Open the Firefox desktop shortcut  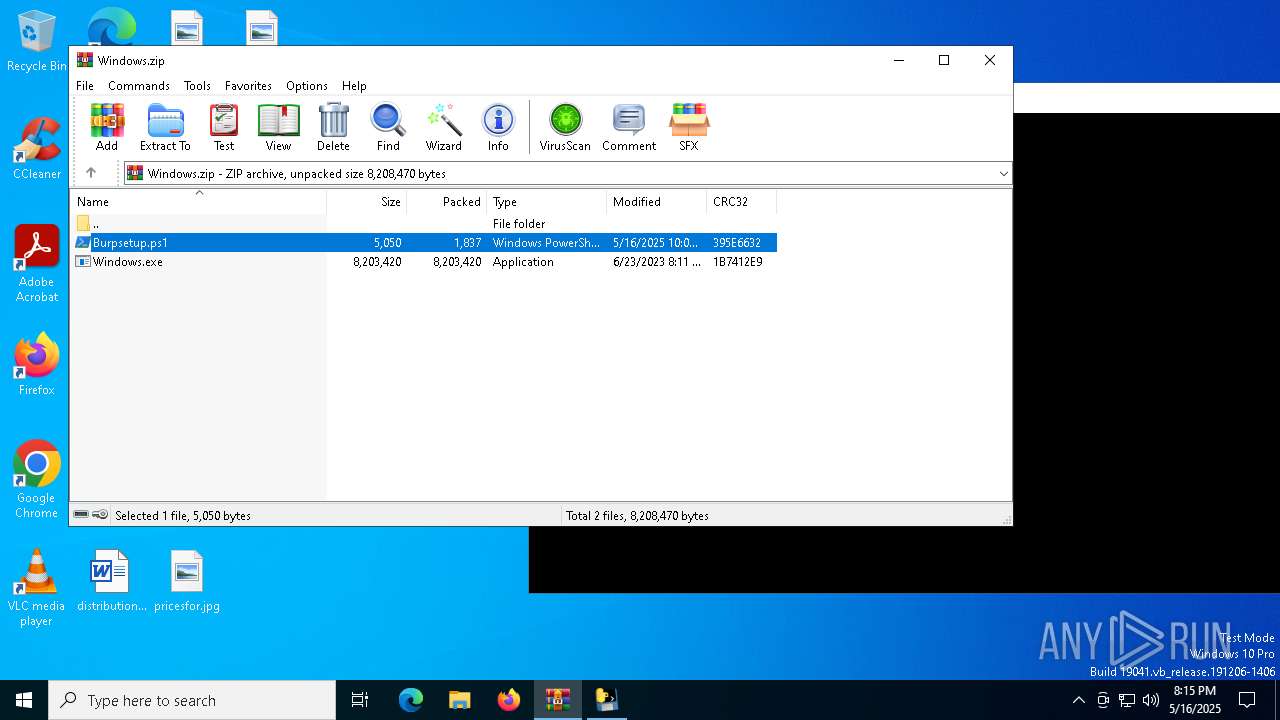coord(36,365)
